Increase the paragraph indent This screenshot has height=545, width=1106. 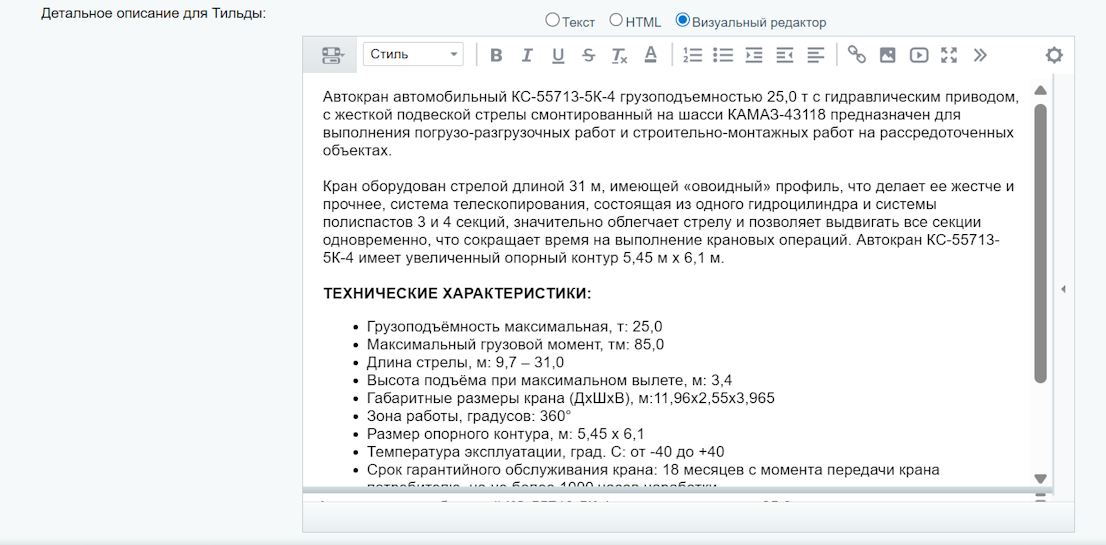coord(754,55)
